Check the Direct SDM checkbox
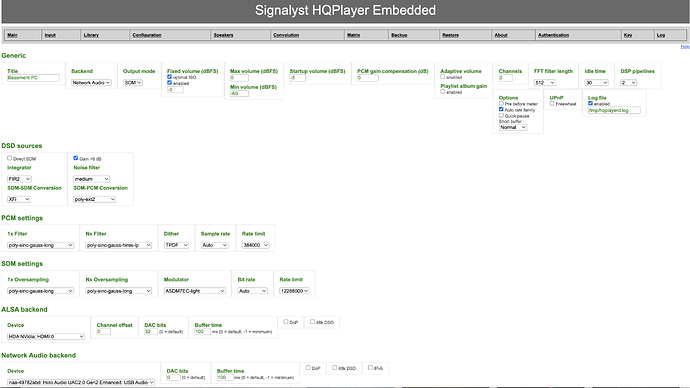The image size is (690, 388). (x=10, y=158)
